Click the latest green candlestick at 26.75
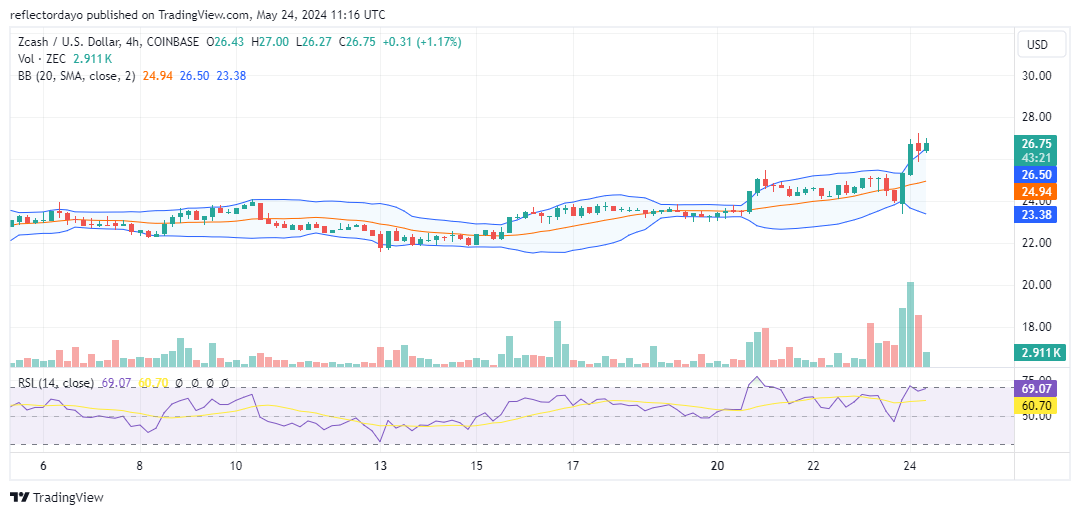The height and width of the screenshot is (515, 1080). (926, 146)
